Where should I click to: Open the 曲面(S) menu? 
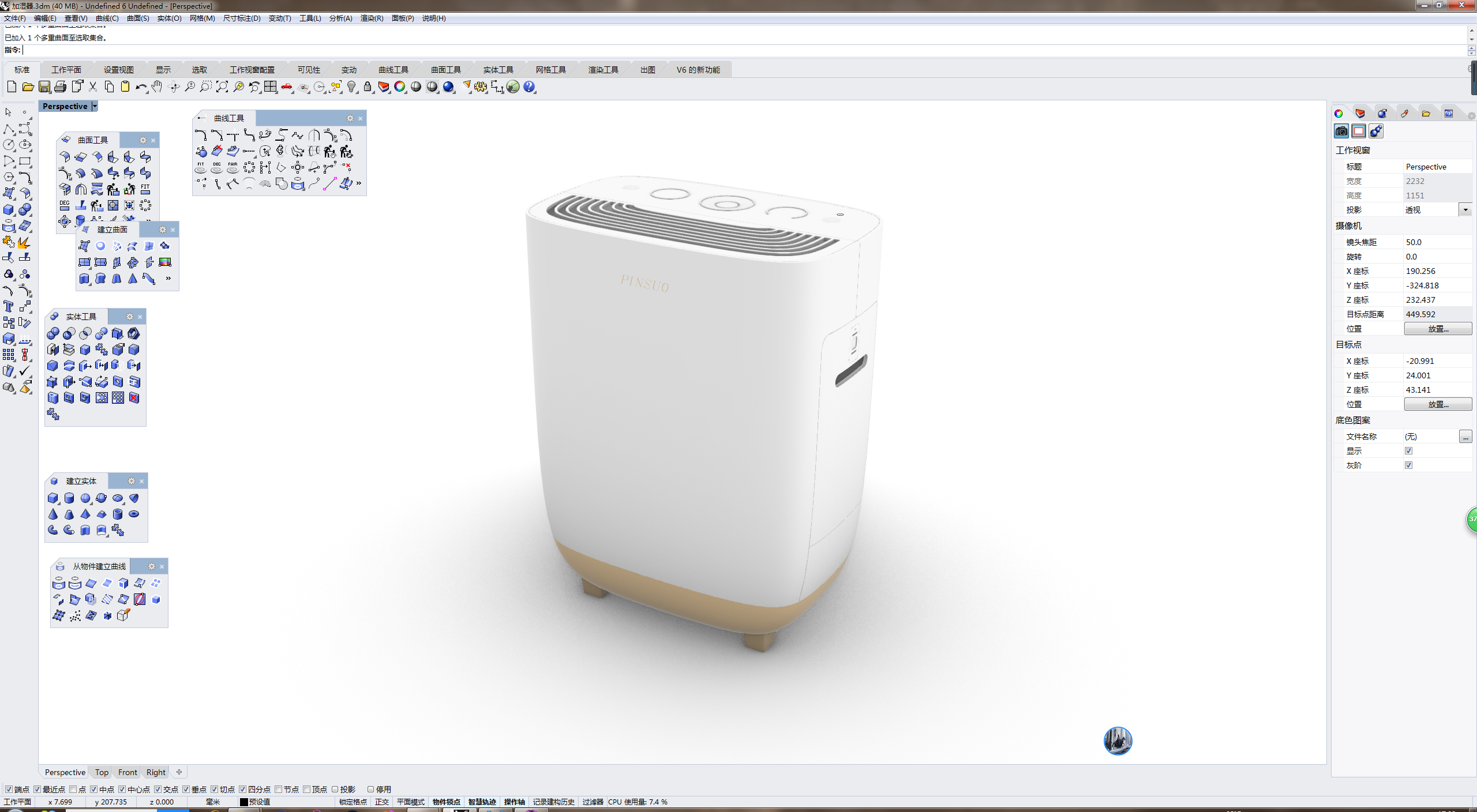pyautogui.click(x=138, y=18)
